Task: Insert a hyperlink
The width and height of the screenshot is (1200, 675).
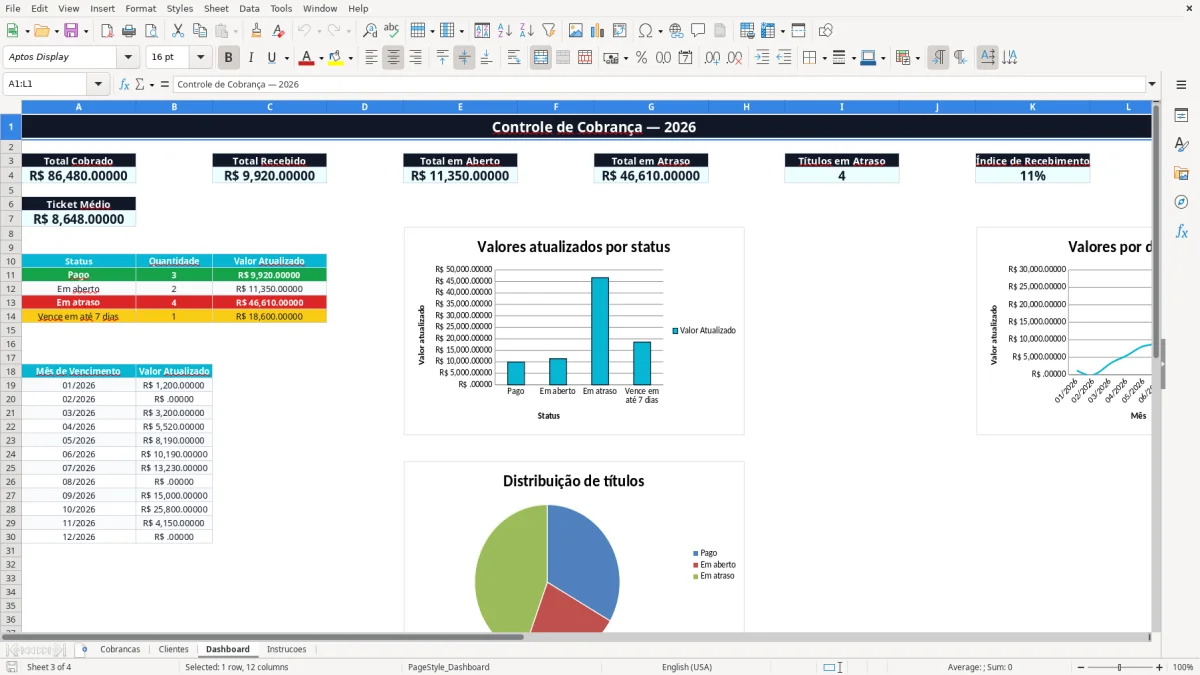Action: tap(676, 31)
